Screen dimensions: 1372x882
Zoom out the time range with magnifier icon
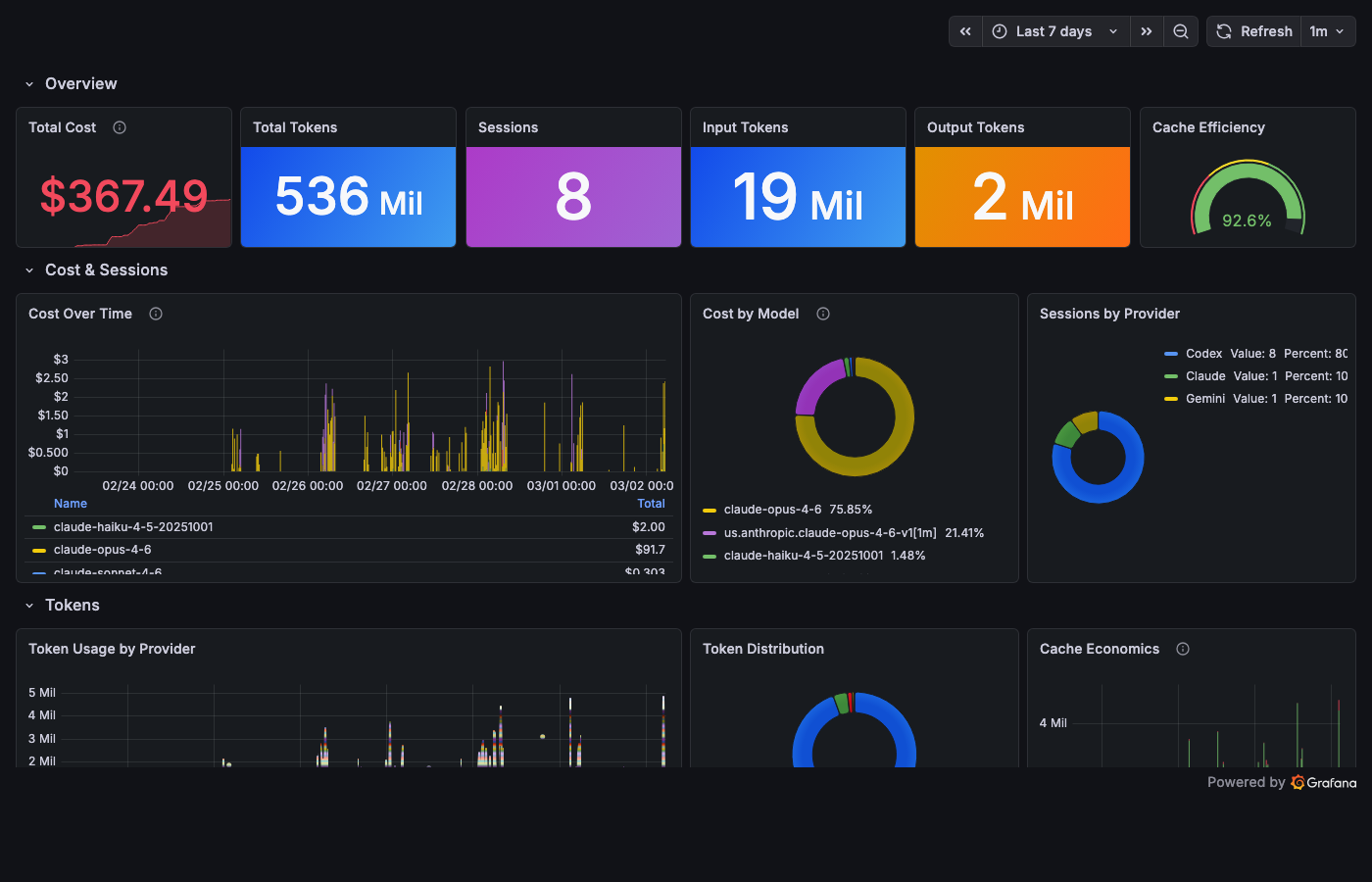1180,30
